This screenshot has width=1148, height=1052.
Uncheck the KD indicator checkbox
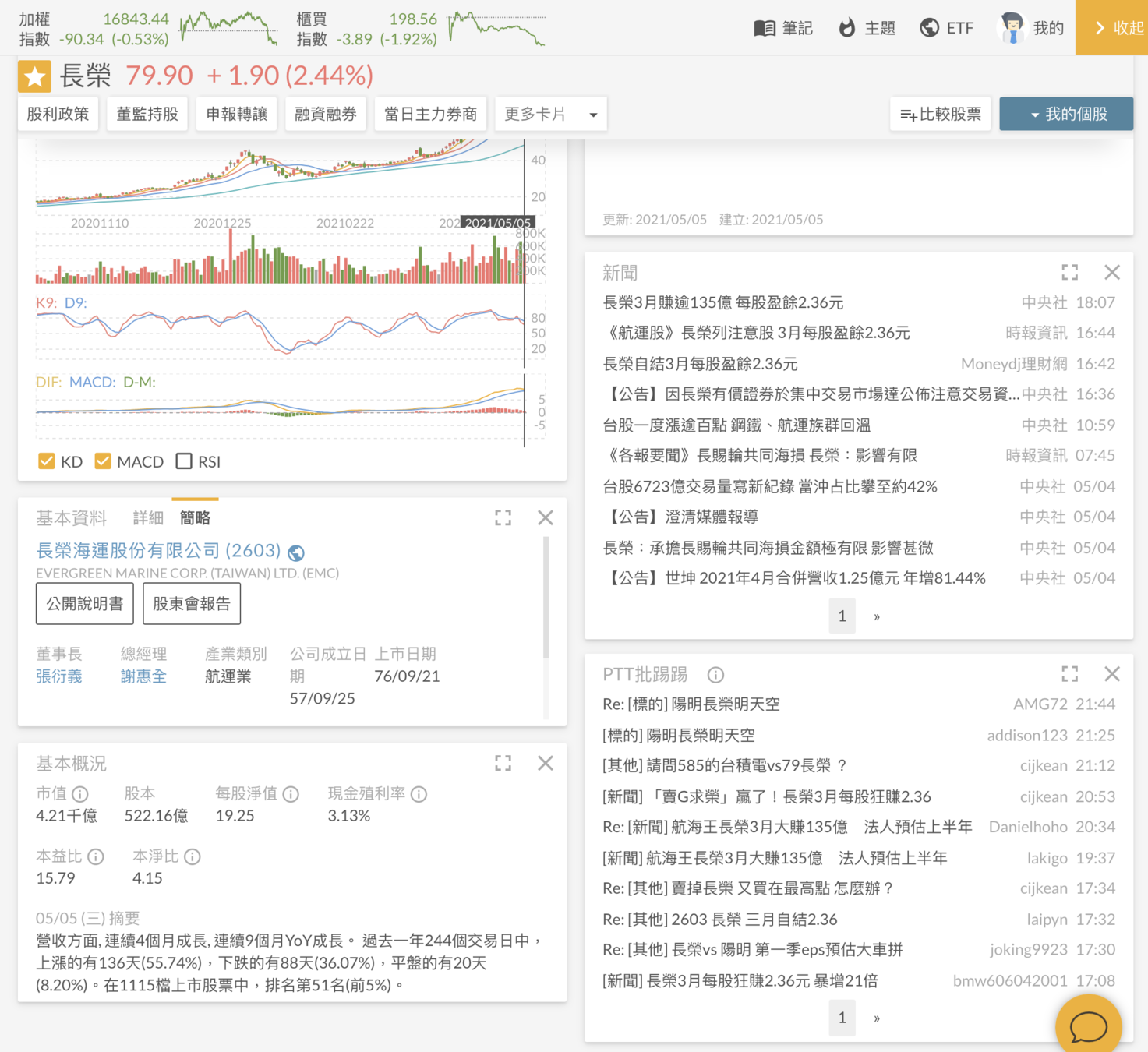pyautogui.click(x=47, y=461)
